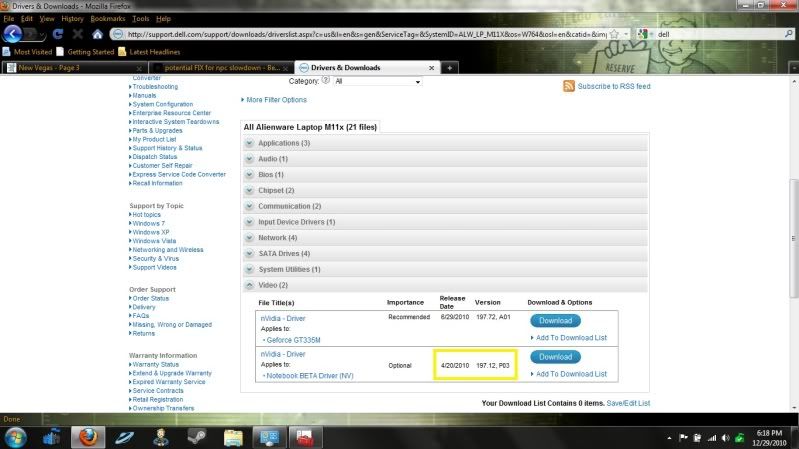Open the Category dropdown set to All

pos(377,82)
